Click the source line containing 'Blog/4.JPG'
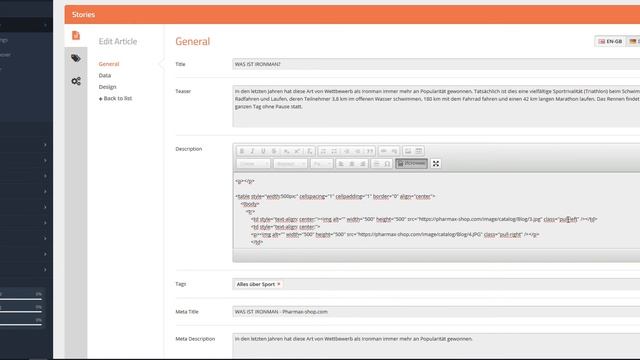The image size is (640, 360). pyautogui.click(x=395, y=235)
